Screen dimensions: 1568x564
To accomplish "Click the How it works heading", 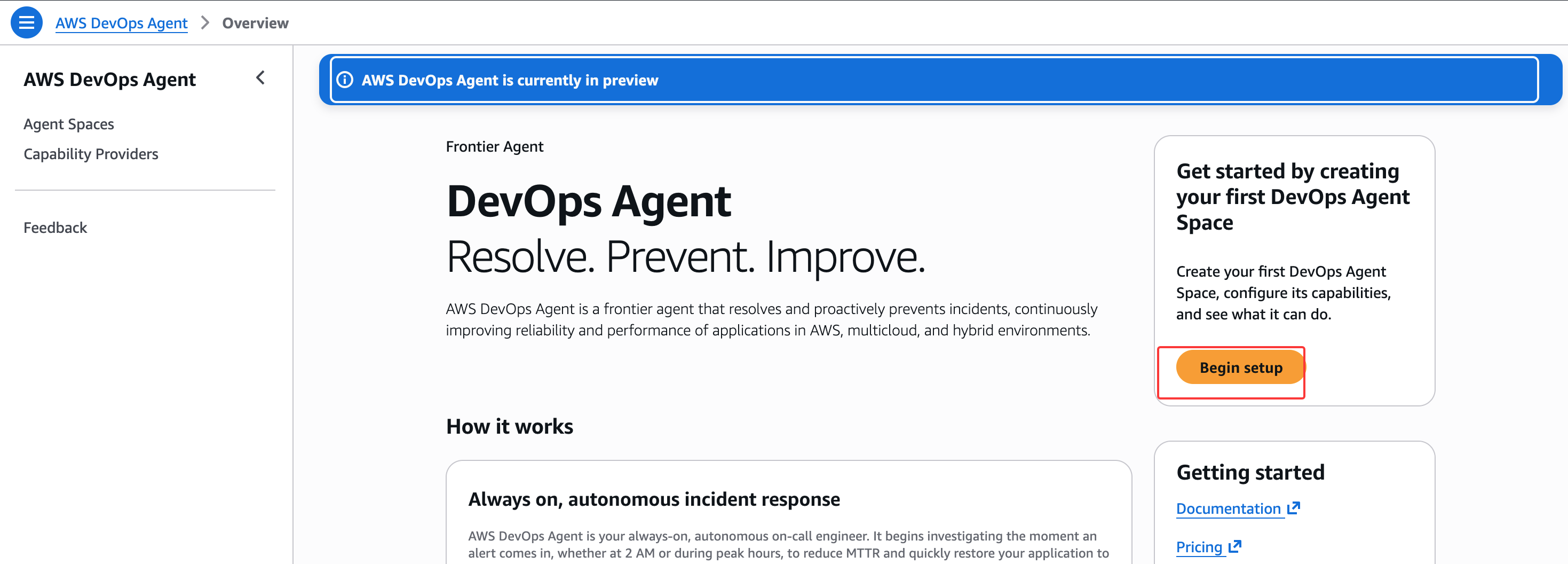I will pos(510,426).
